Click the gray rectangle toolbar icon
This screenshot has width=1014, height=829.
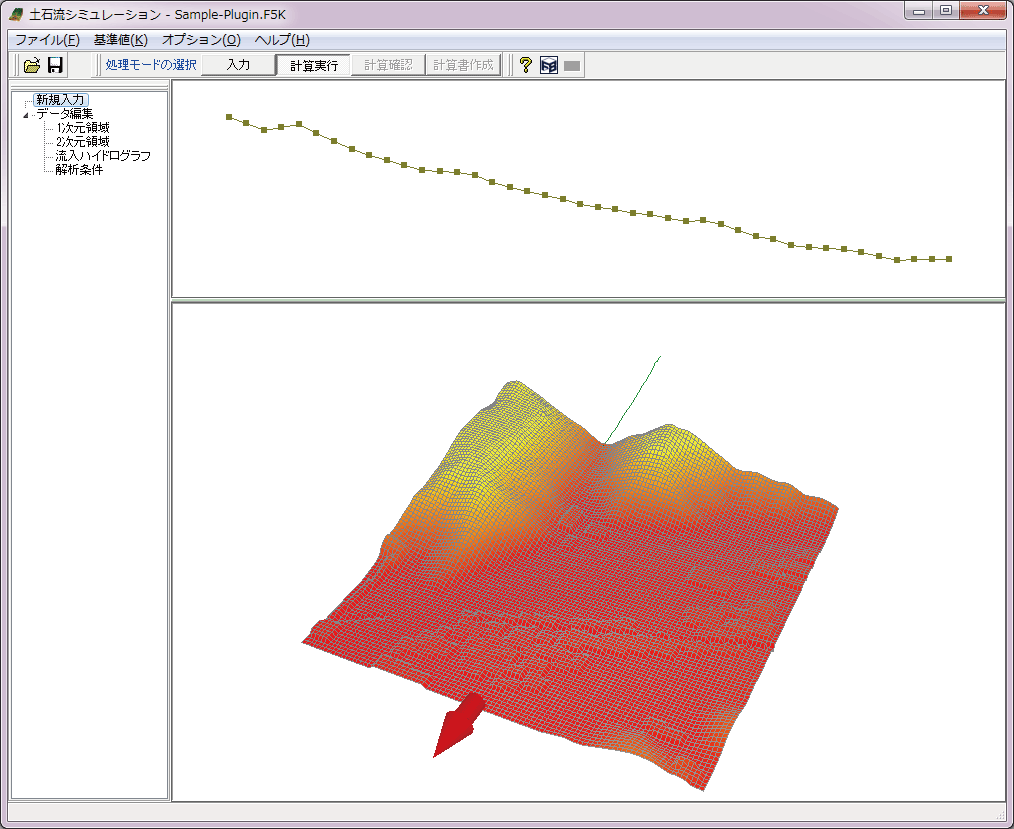[572, 66]
